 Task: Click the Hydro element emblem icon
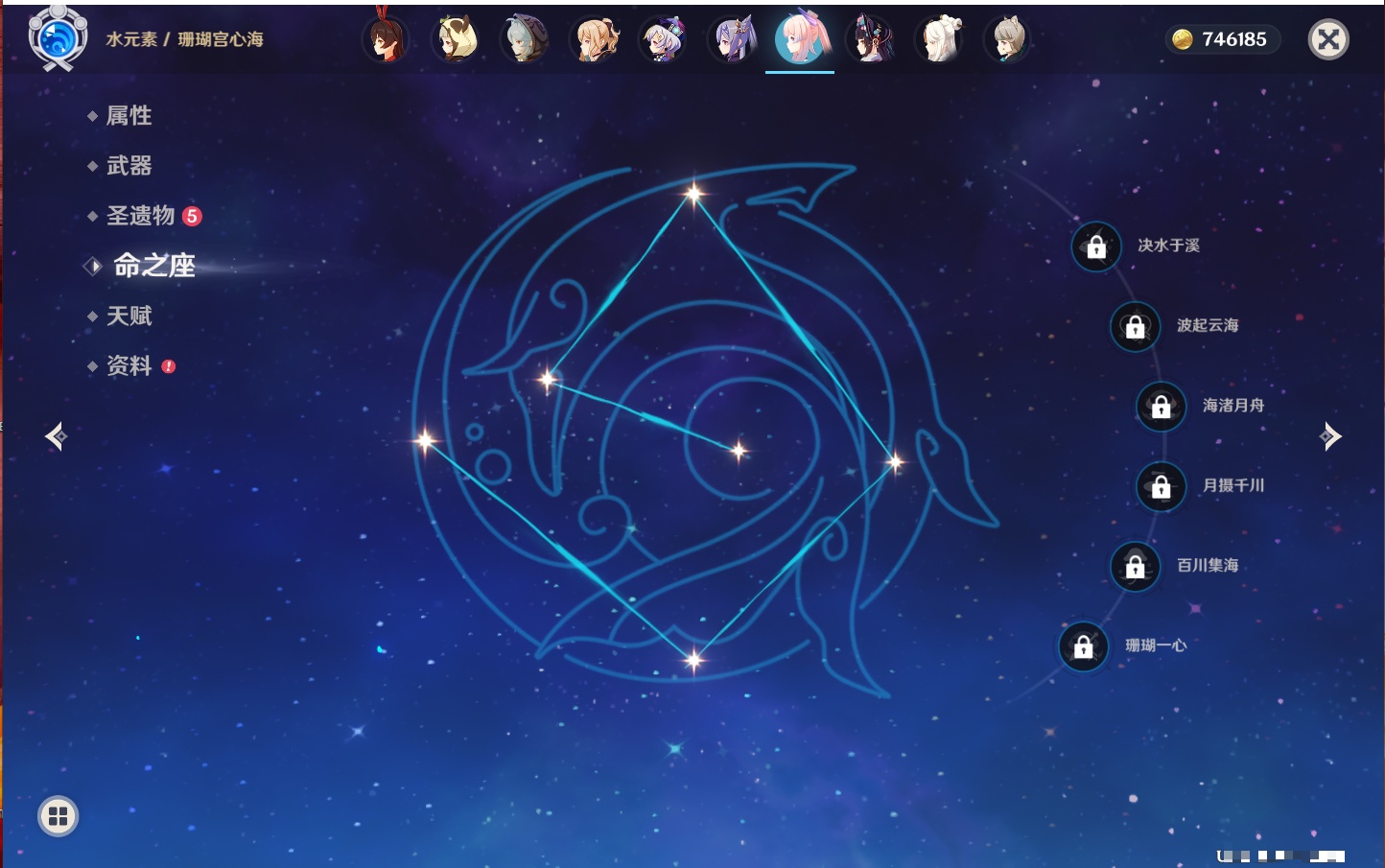pyautogui.click(x=58, y=38)
